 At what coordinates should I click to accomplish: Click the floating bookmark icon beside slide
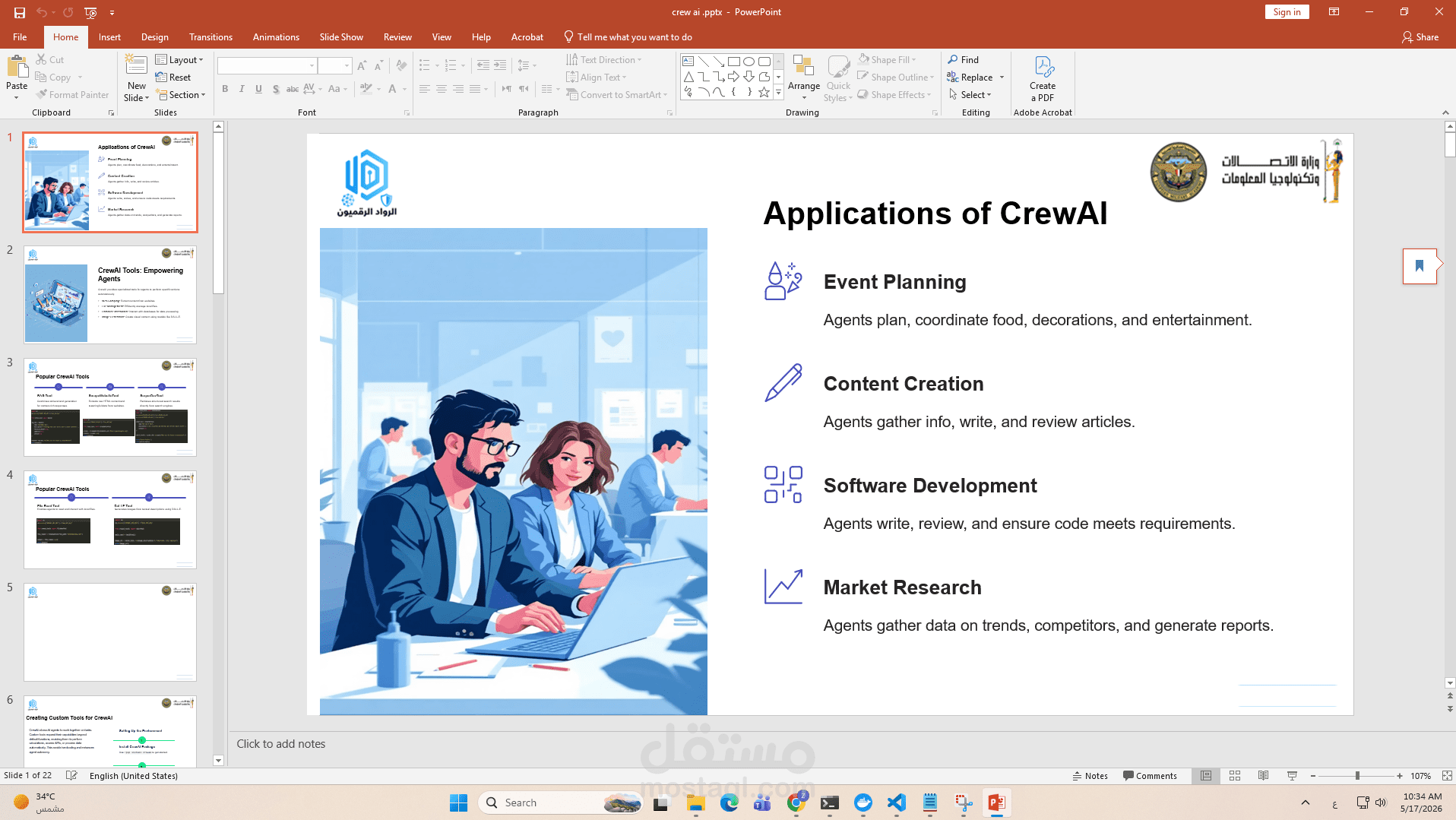pos(1420,266)
